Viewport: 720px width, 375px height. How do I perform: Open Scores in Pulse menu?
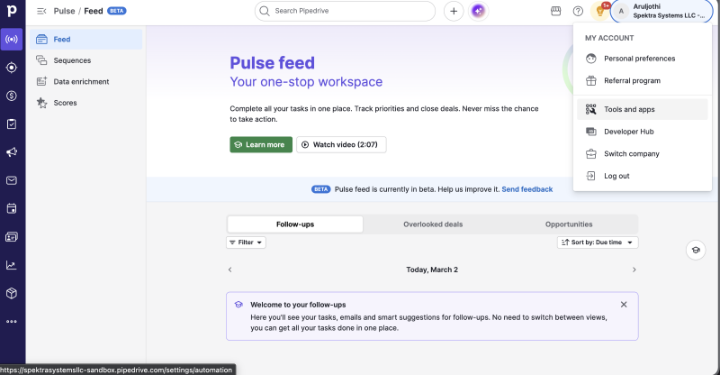86,103
